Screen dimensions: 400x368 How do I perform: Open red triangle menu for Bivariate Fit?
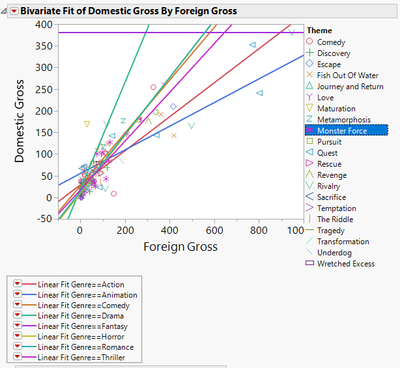(x=14, y=11)
